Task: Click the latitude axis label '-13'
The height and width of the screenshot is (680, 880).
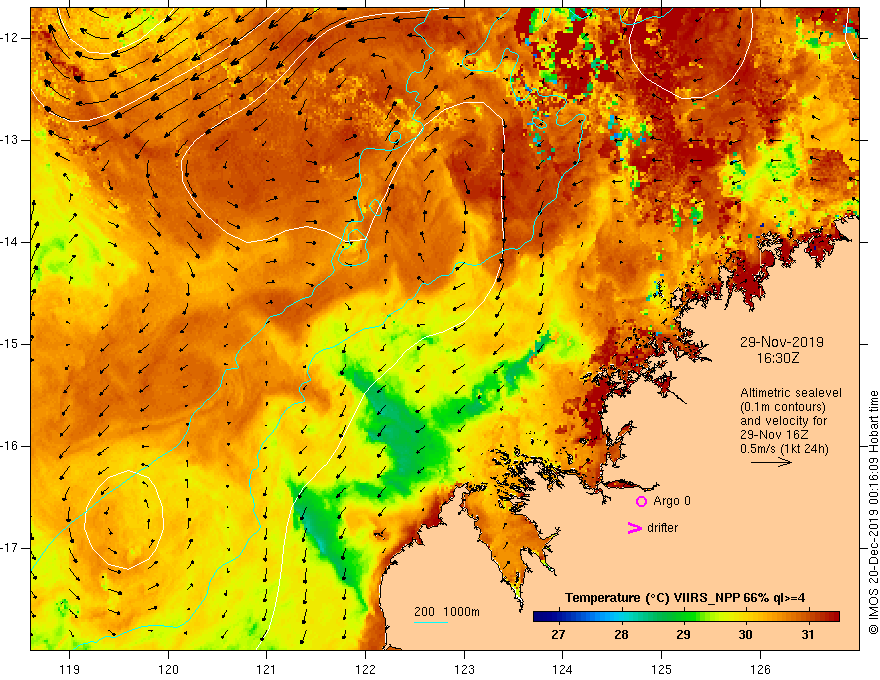Action: pos(10,140)
